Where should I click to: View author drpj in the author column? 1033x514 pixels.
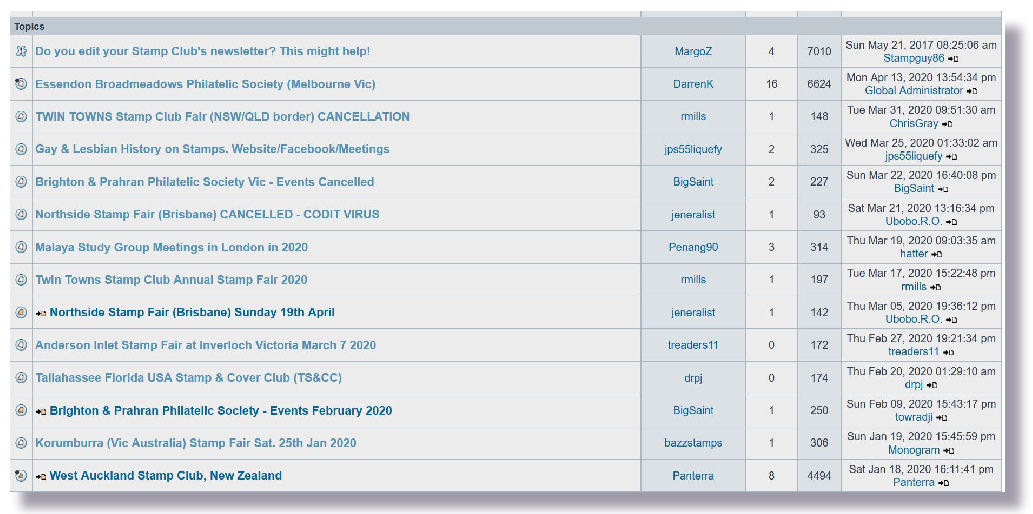point(693,378)
